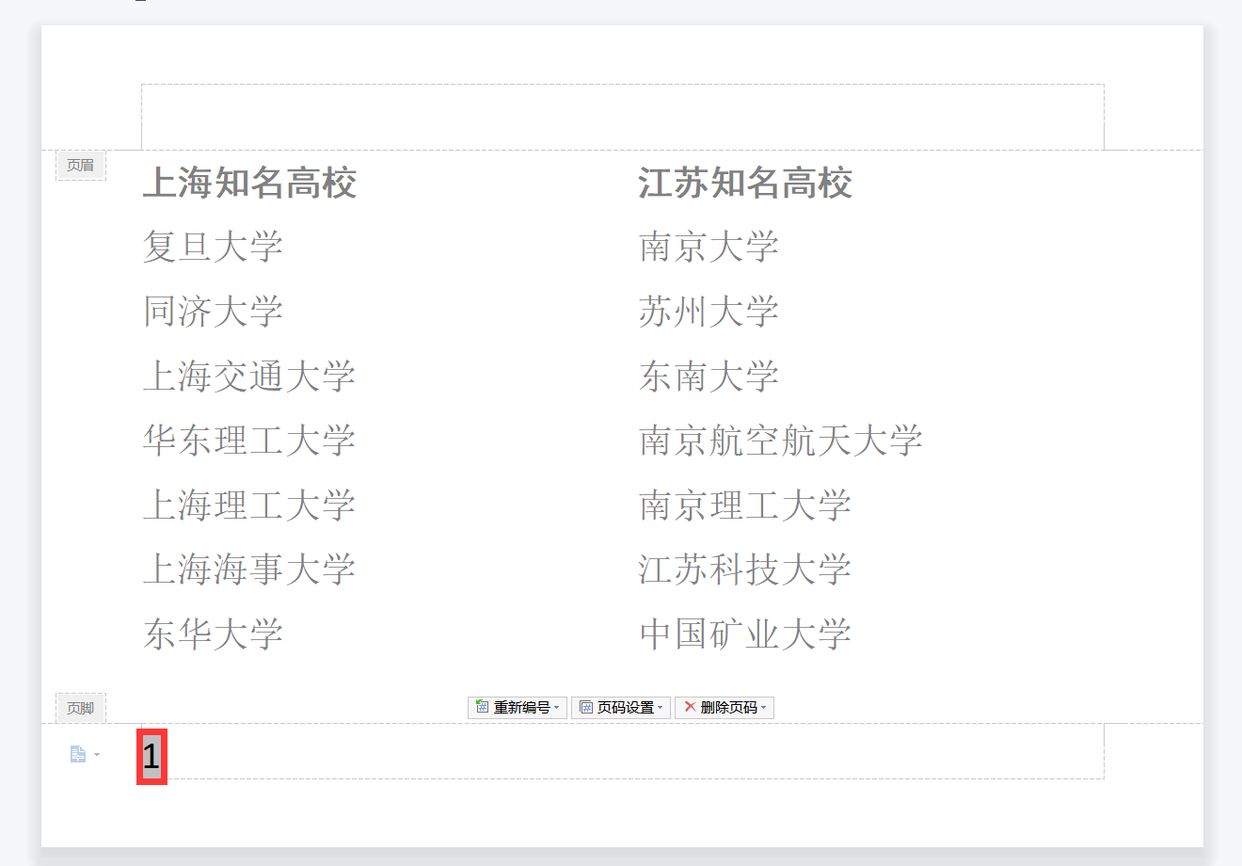The height and width of the screenshot is (866, 1242).
Task: Click the line 上海理工大学
Action: coord(249,505)
